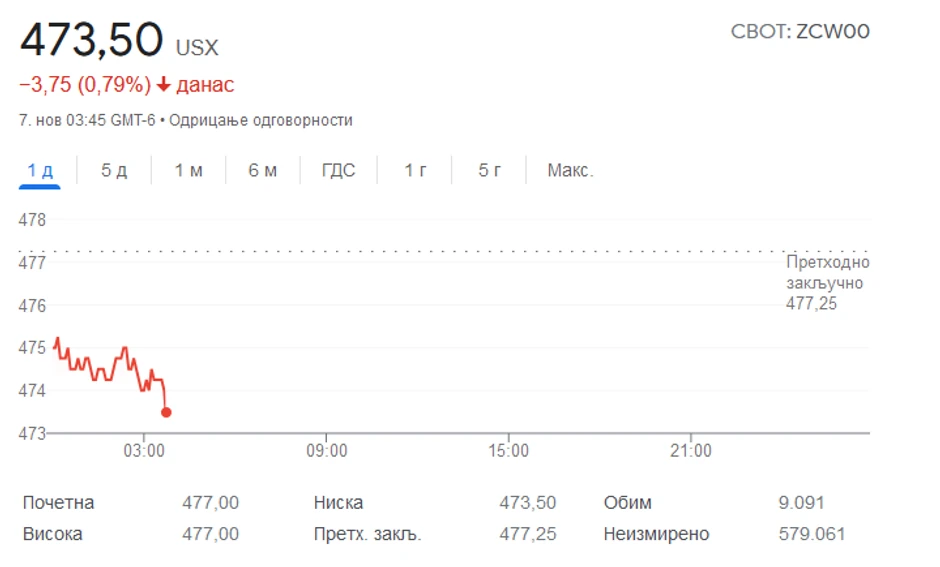
Task: Click the Почетна opening price 477,00
Action: [210, 502]
